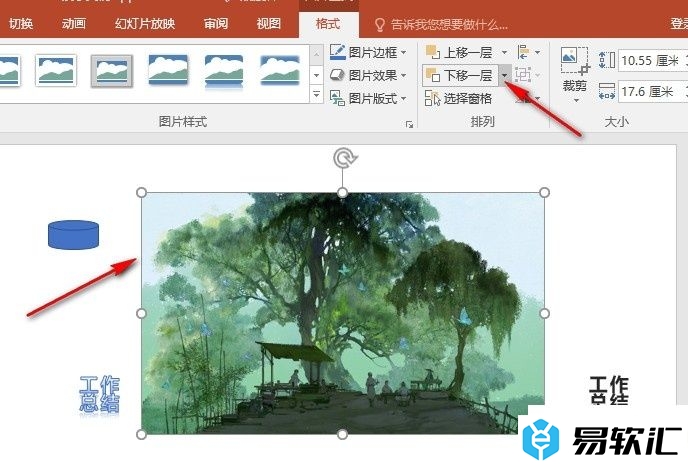Select the black 工作总结 text on right
The image size is (688, 465).
point(609,390)
